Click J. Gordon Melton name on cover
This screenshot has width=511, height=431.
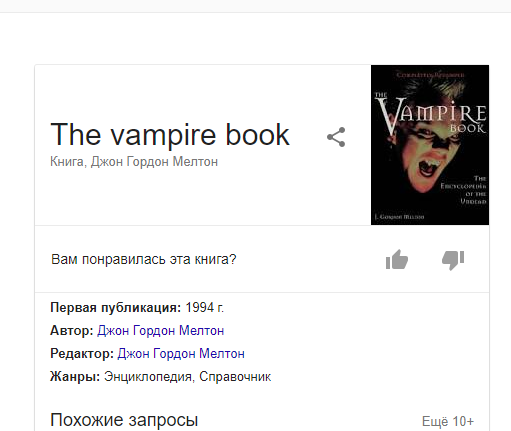point(399,217)
